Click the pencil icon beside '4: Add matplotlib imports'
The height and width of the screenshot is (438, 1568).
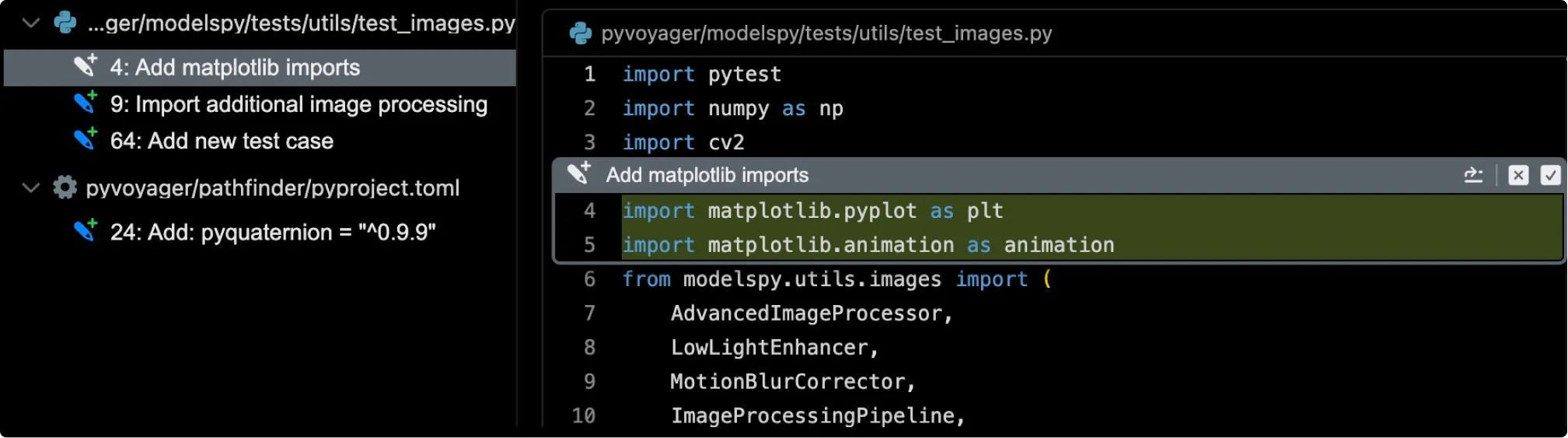[86, 66]
